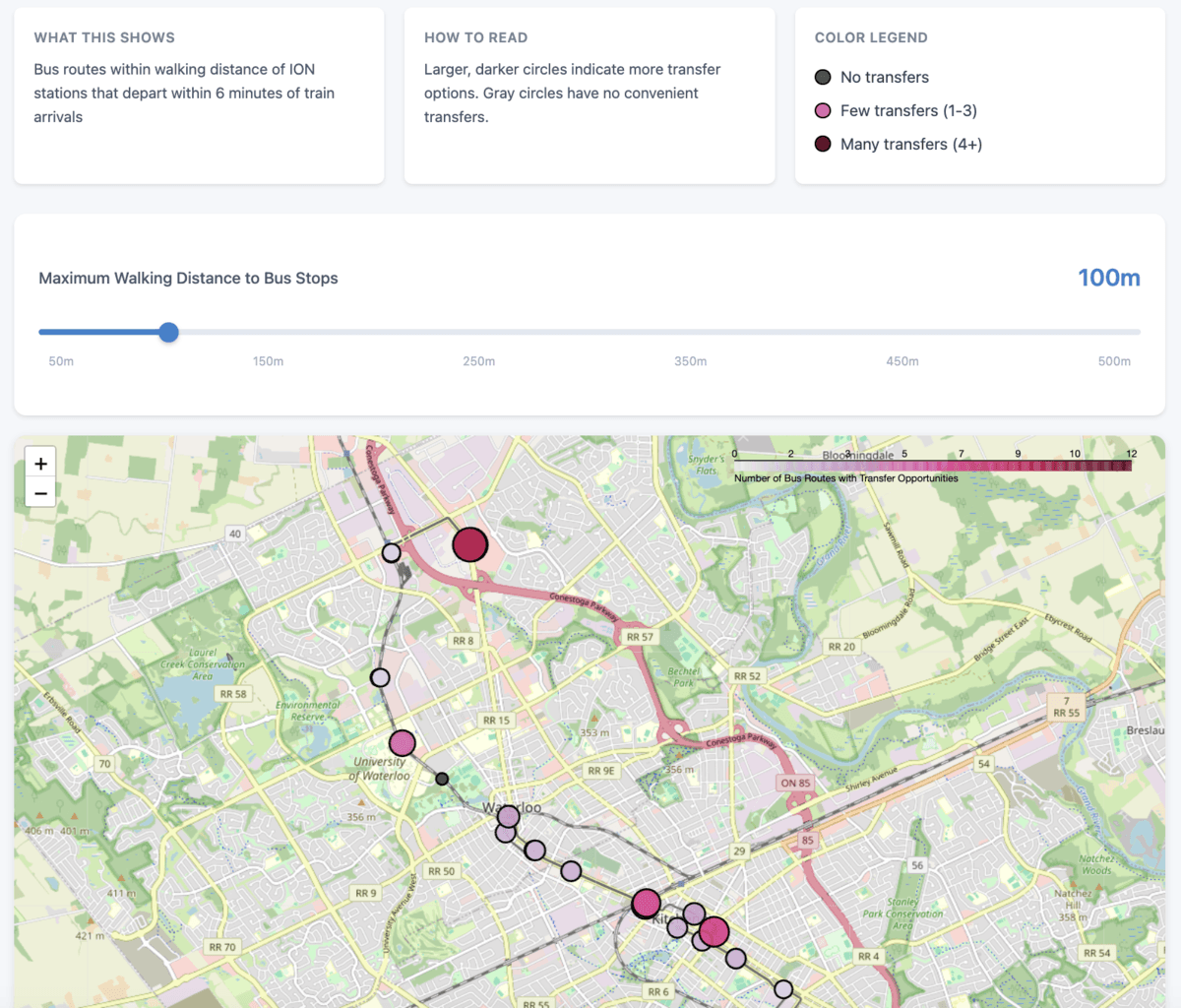
Task: Click the 'No transfers' gray legend swatch
Action: tap(823, 77)
